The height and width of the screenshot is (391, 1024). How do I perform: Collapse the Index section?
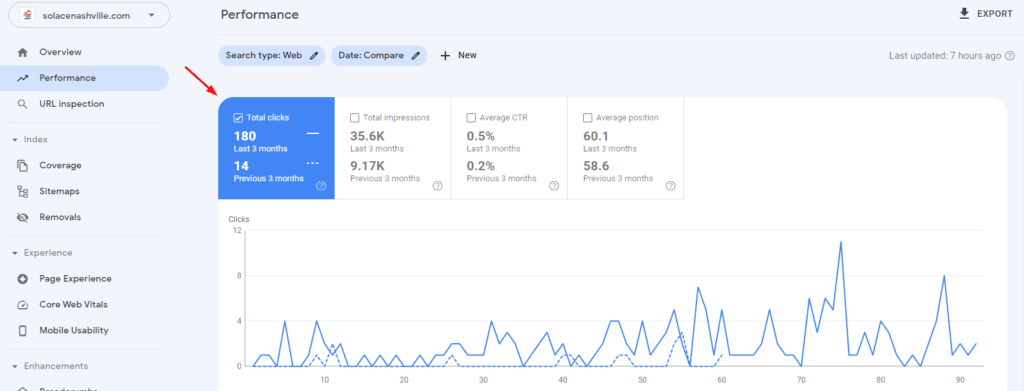point(15,140)
